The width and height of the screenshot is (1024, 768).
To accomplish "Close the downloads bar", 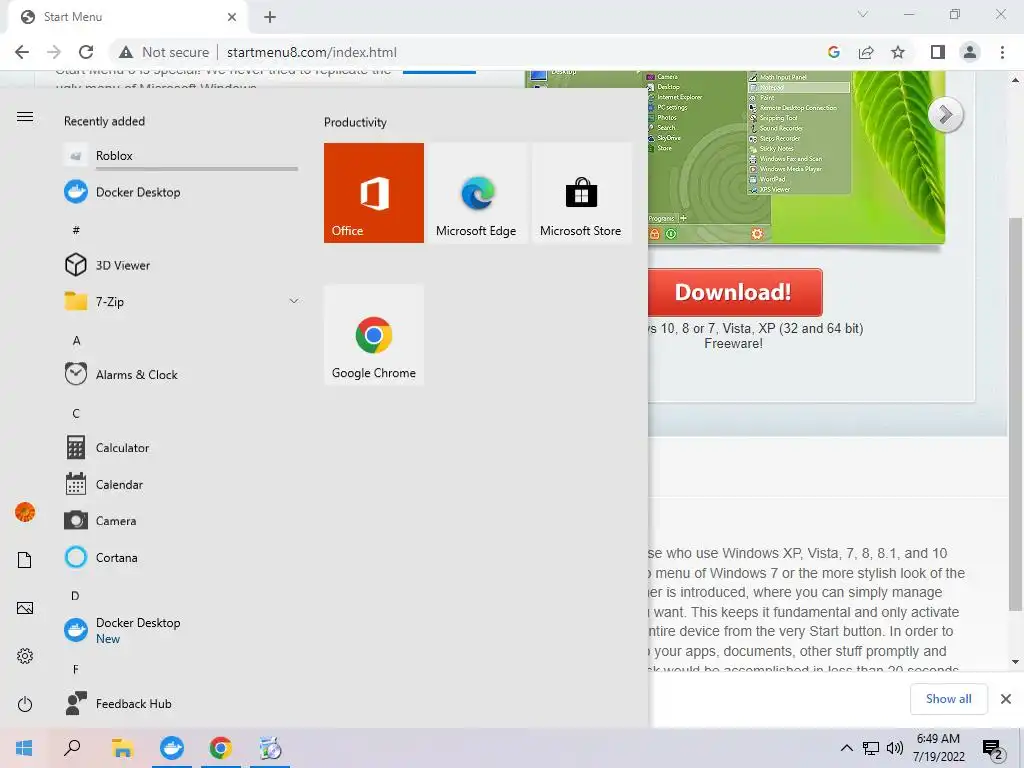I will pos(1006,699).
